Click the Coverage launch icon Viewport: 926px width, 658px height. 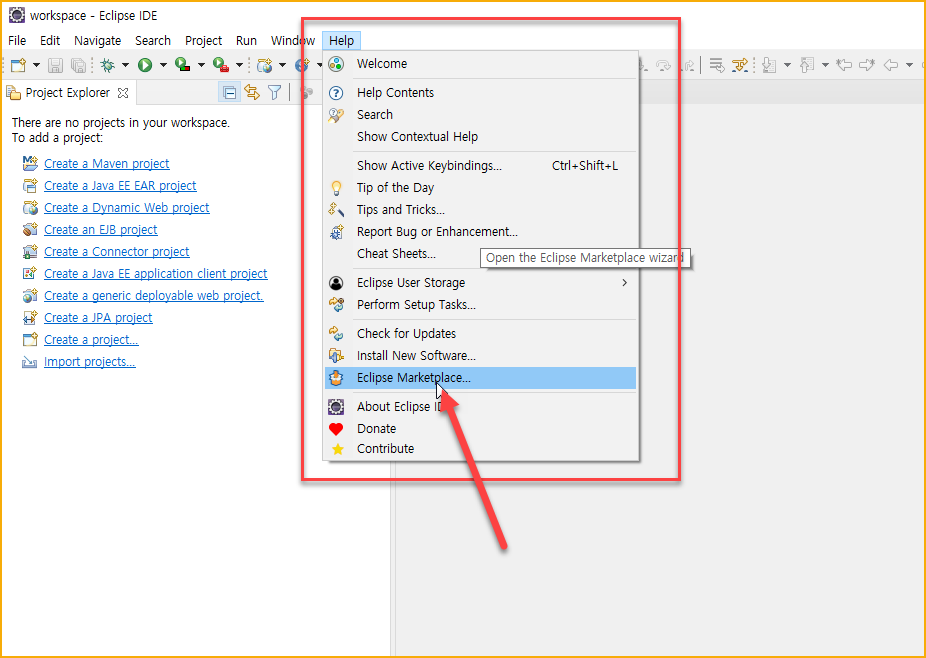point(183,65)
